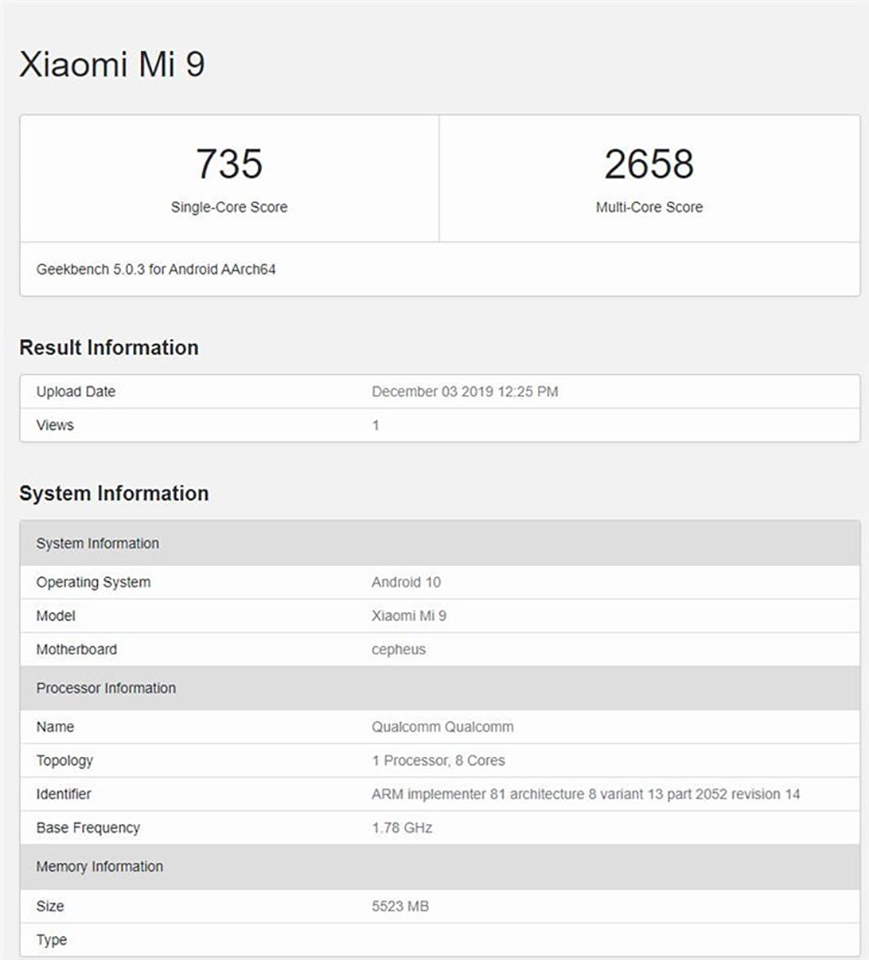Click the gray System Information table header
Image resolution: width=869 pixels, height=960 pixels.
[x=440, y=543]
